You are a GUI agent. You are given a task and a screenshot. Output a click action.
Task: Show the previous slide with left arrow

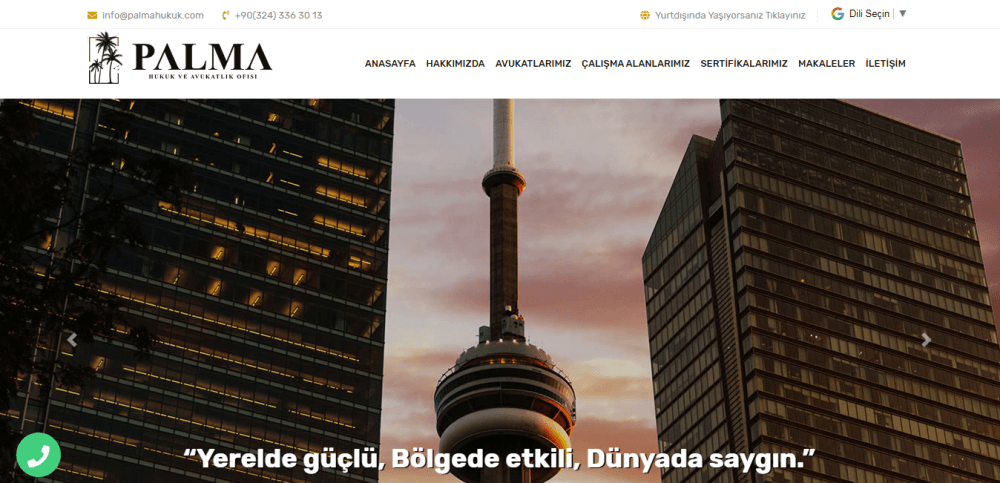click(x=72, y=340)
